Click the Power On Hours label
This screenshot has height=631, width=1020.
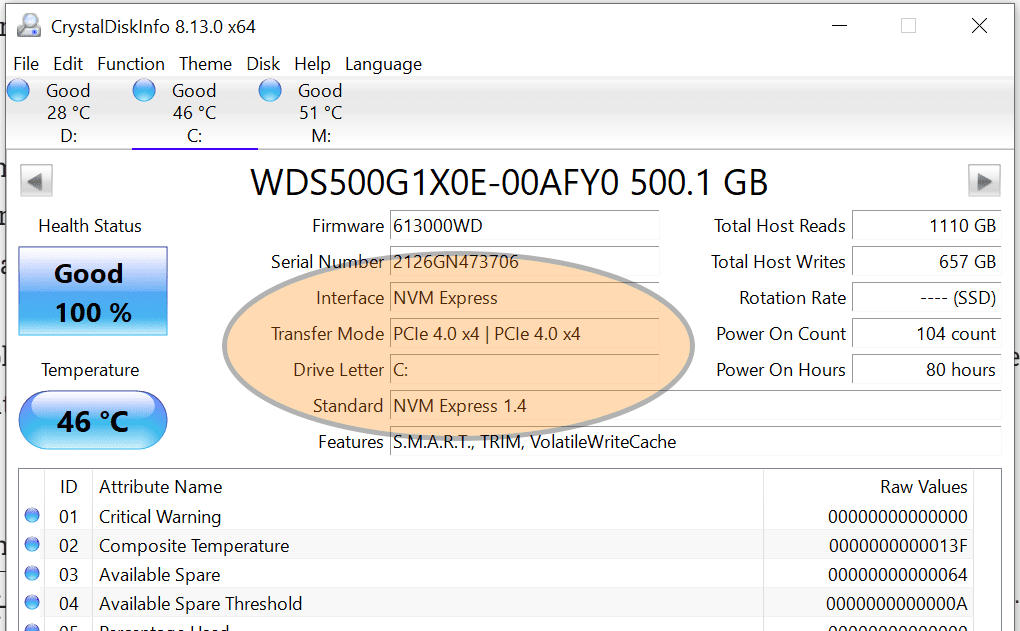(x=781, y=369)
